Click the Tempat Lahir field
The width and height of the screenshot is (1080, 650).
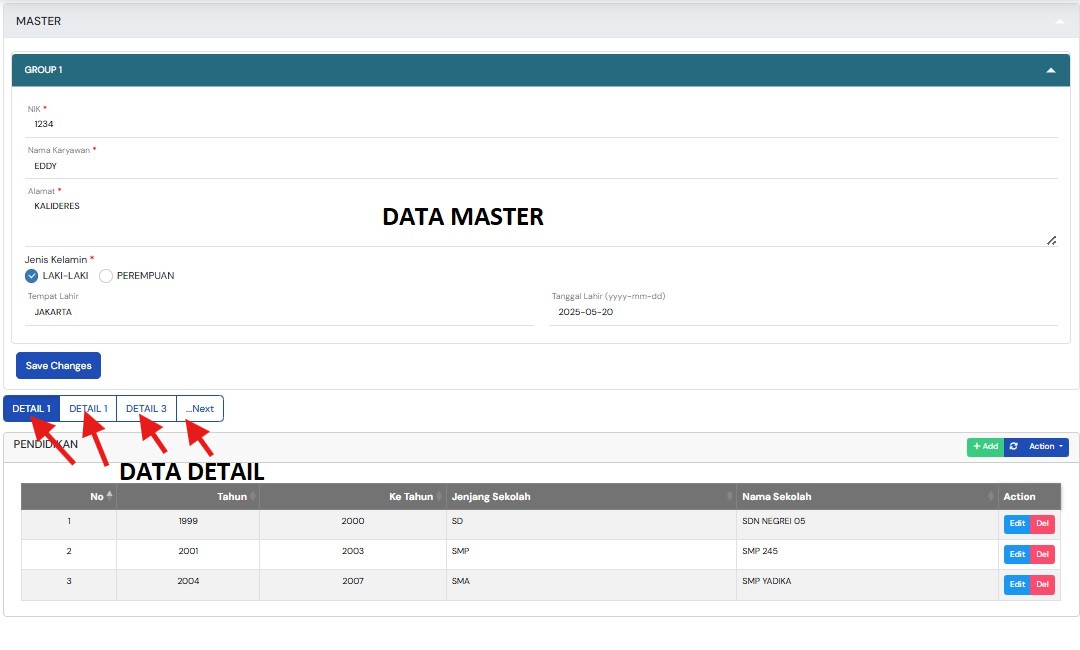[280, 313]
